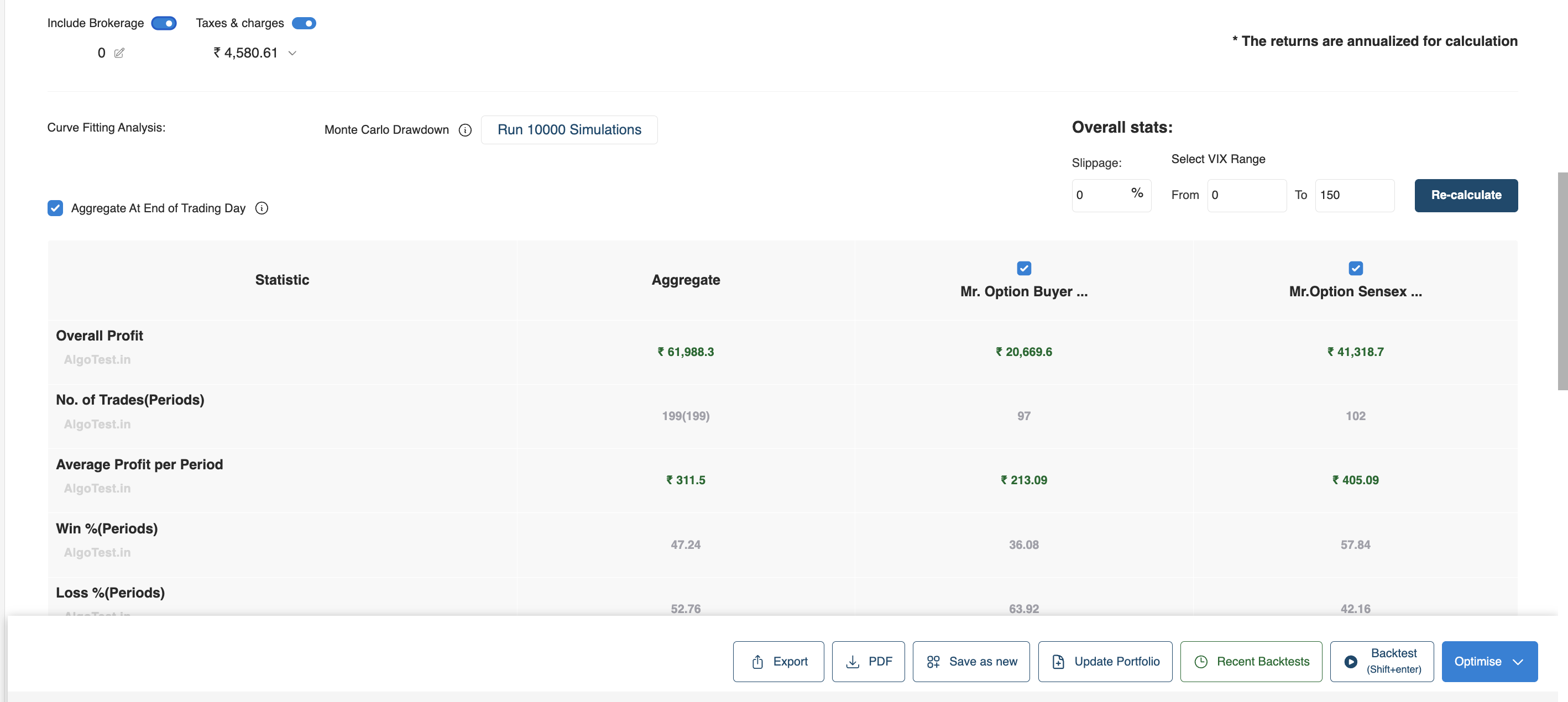Click the Save as new icon

[x=933, y=661]
